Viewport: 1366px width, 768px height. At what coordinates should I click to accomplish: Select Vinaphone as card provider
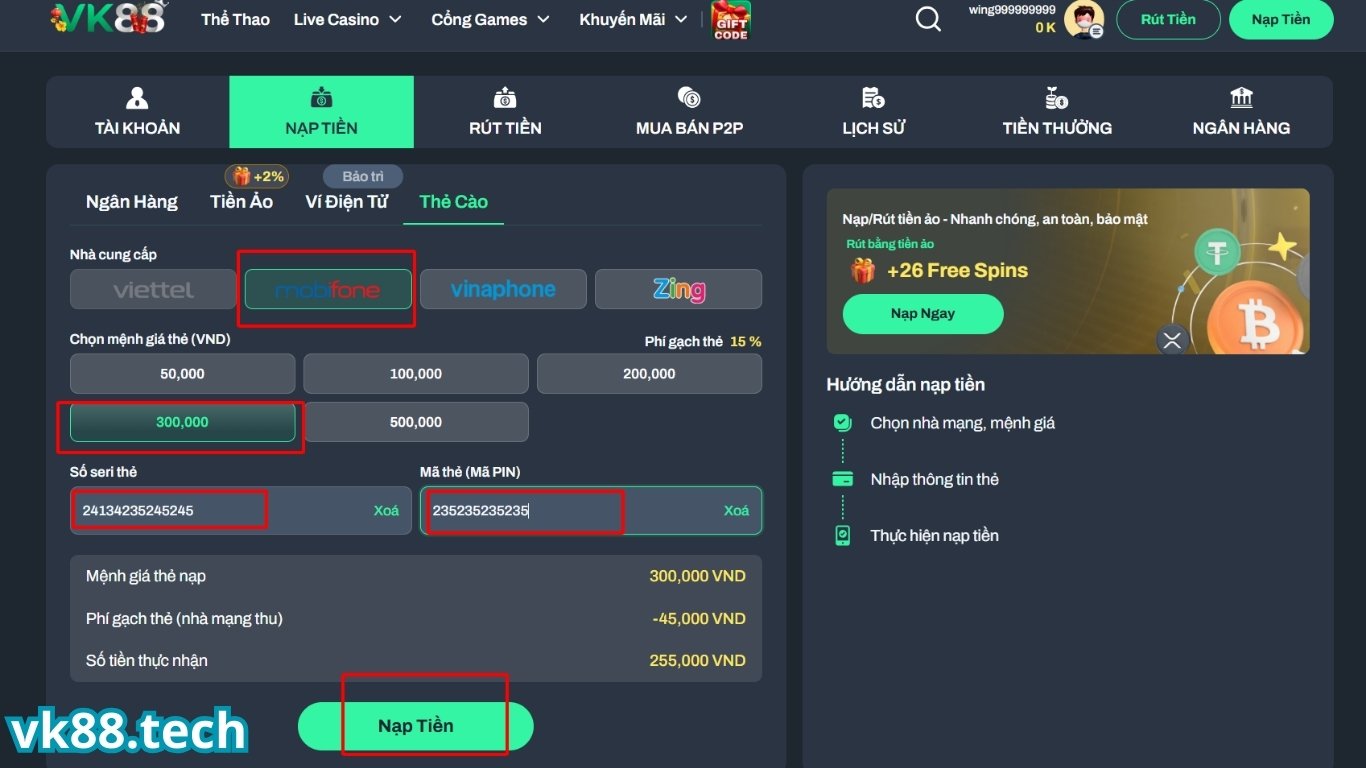[503, 290]
